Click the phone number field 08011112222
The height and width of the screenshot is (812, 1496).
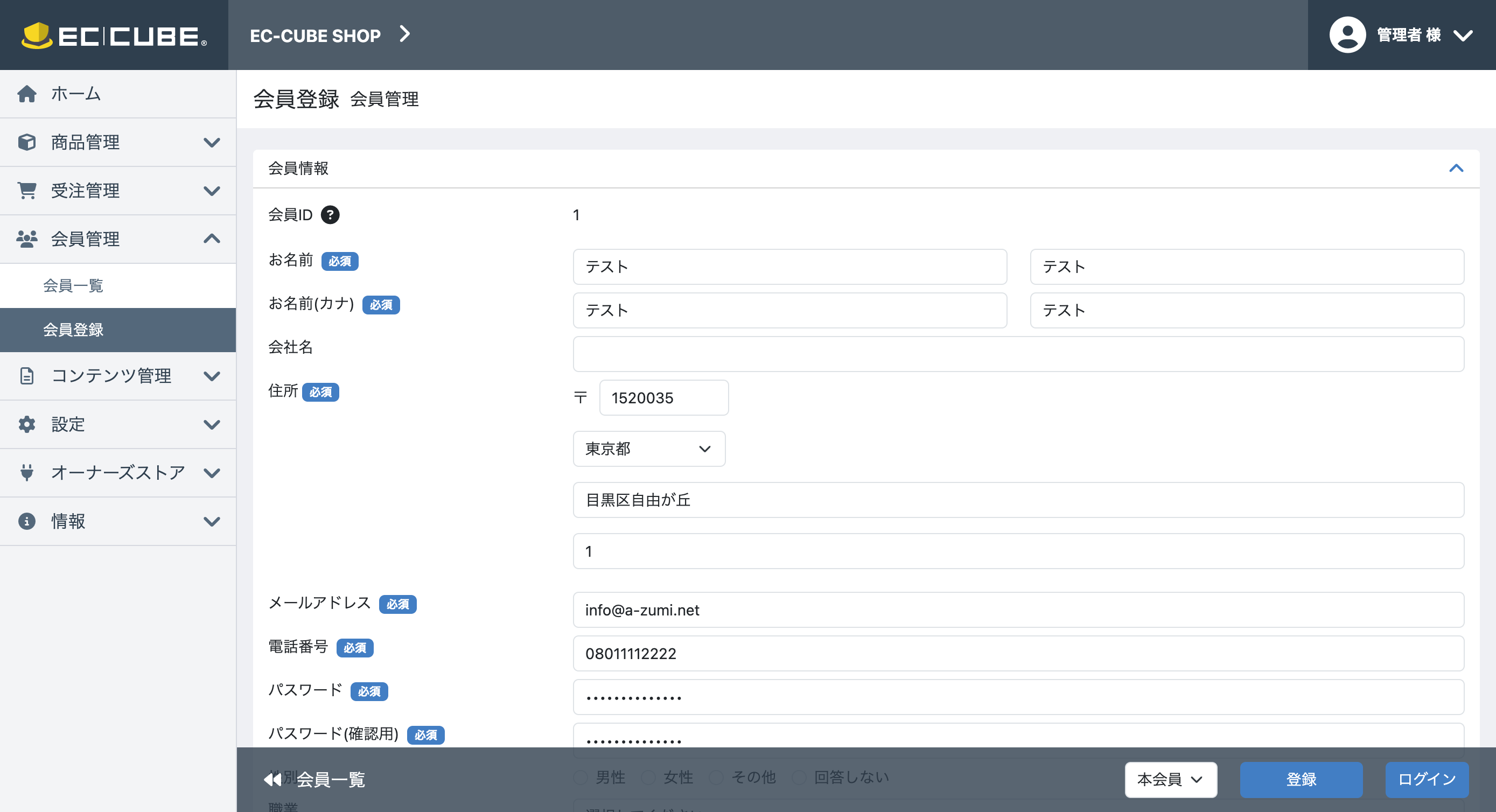(x=1019, y=654)
